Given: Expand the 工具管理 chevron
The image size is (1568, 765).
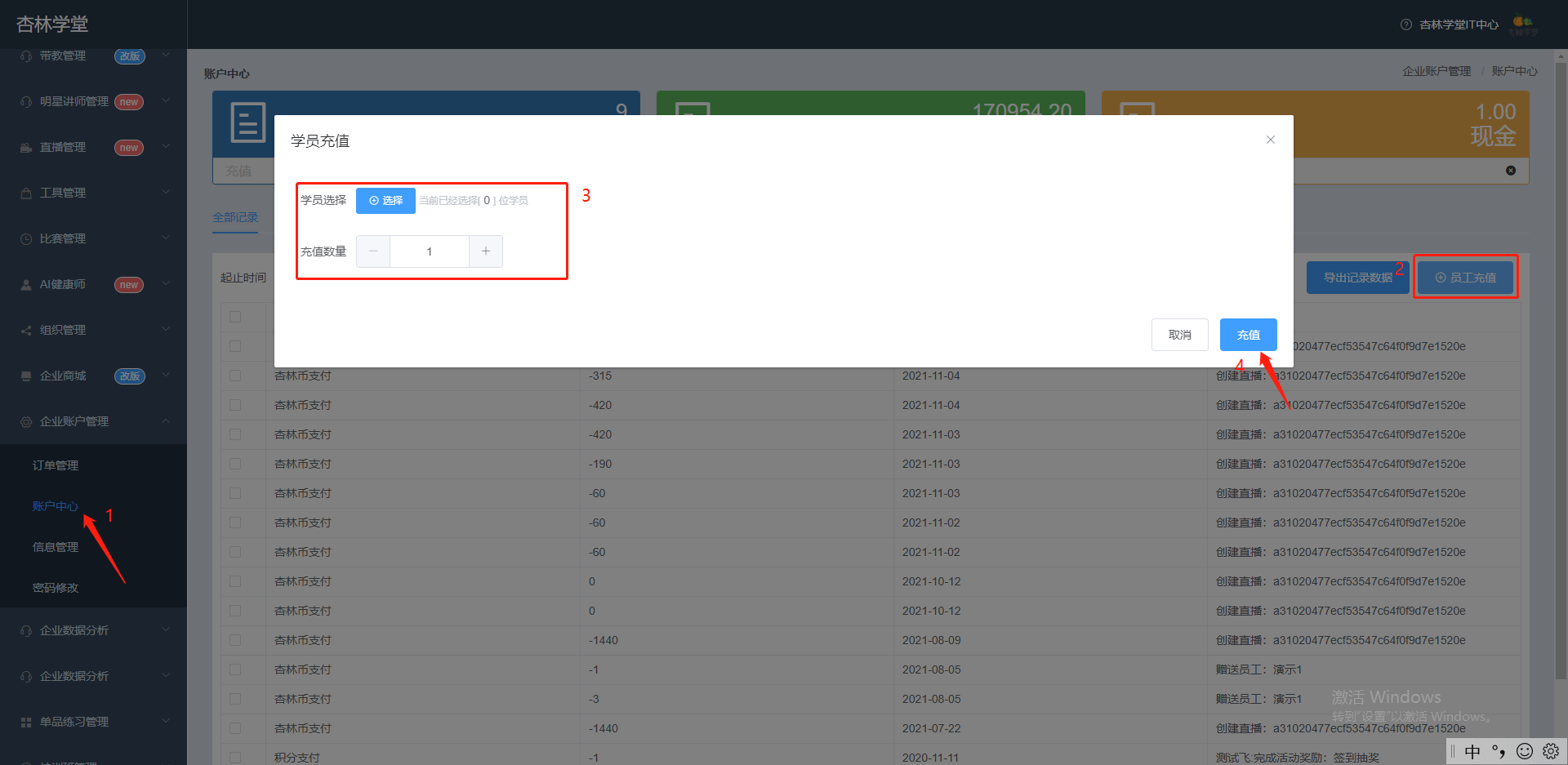Looking at the screenshot, I should point(166,193).
